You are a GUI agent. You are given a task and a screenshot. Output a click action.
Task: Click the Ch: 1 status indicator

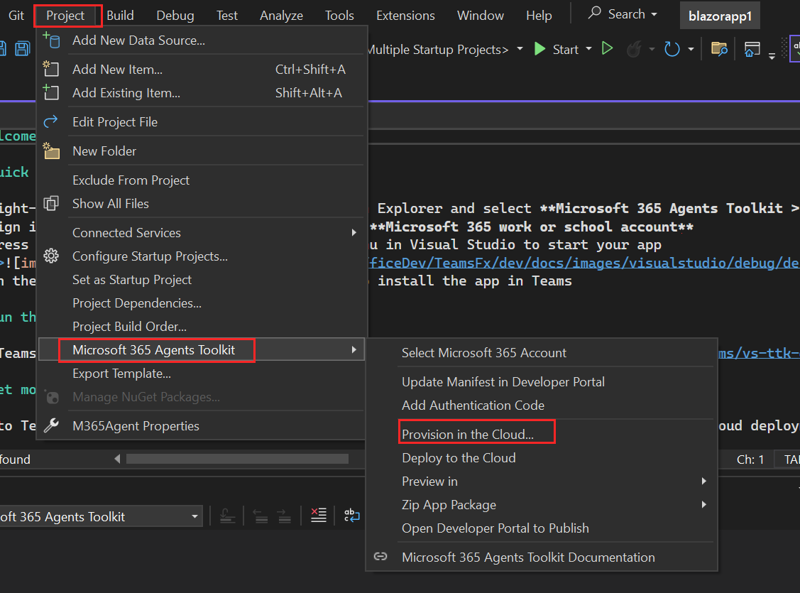[x=751, y=460]
